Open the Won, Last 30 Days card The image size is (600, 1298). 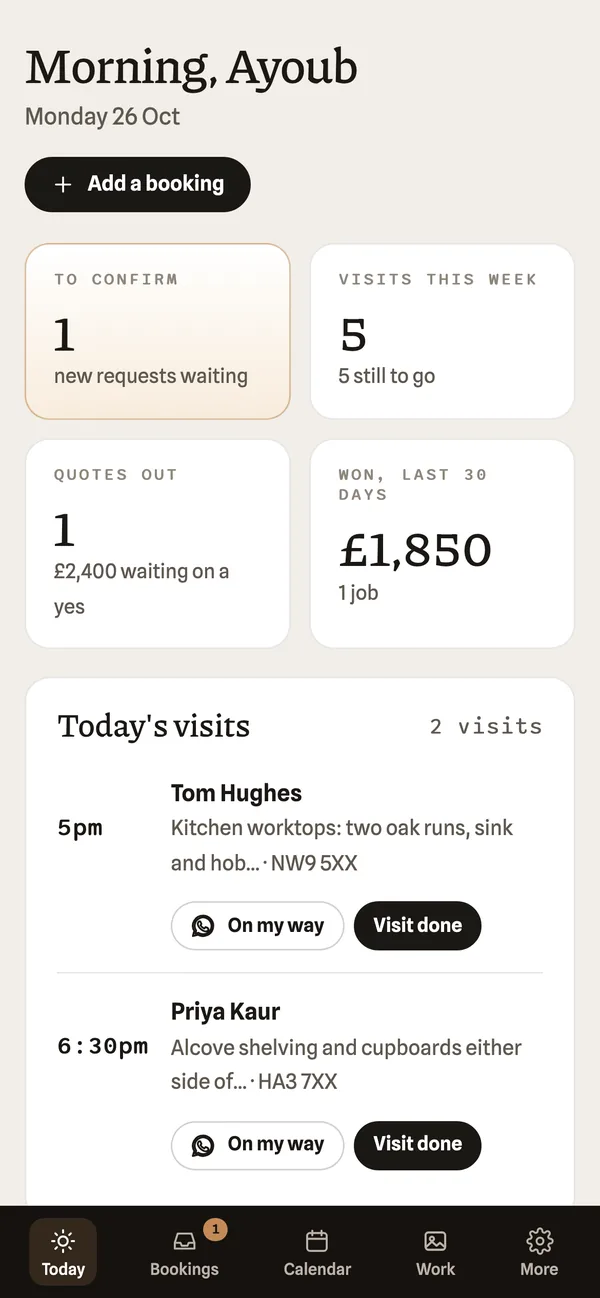point(442,544)
